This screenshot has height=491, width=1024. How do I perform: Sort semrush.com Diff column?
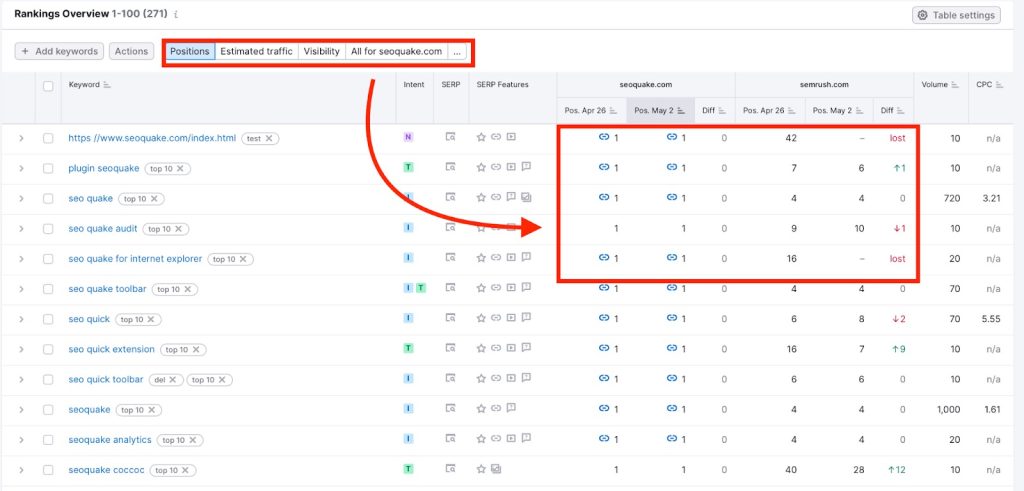[x=902, y=111]
